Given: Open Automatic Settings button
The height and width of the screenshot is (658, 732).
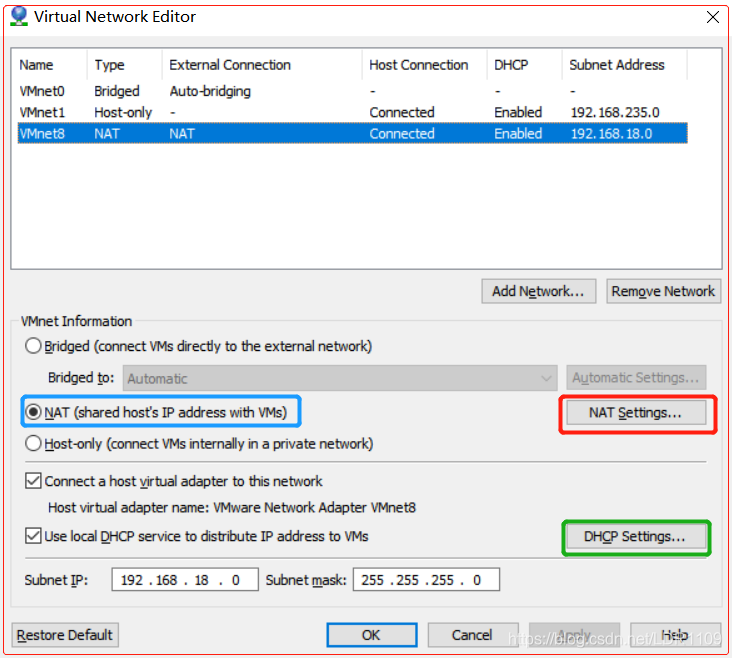Looking at the screenshot, I should tap(636, 377).
